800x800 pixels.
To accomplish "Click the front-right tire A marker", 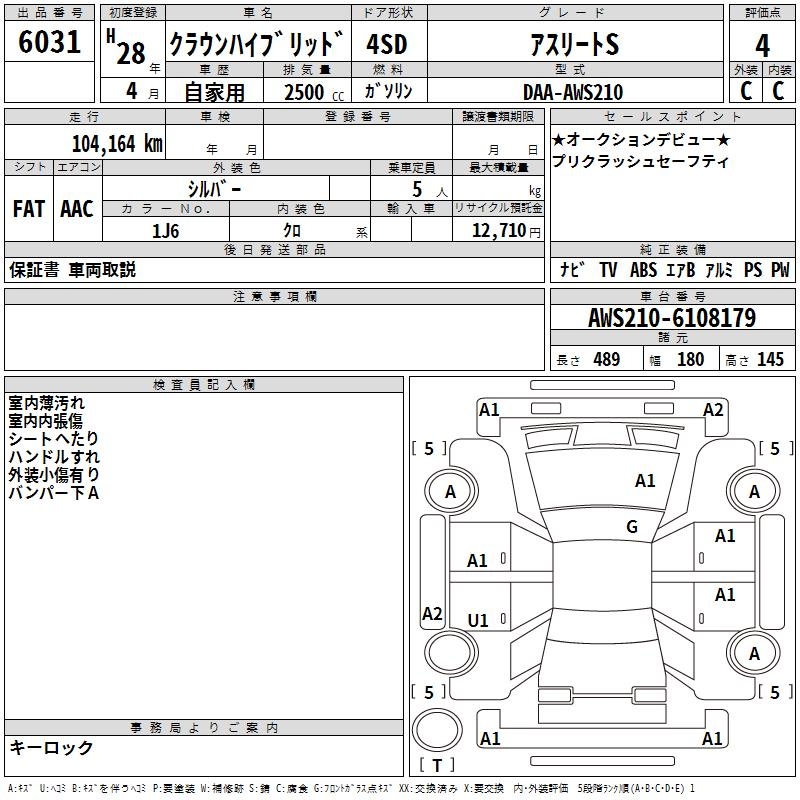I will coord(754,492).
